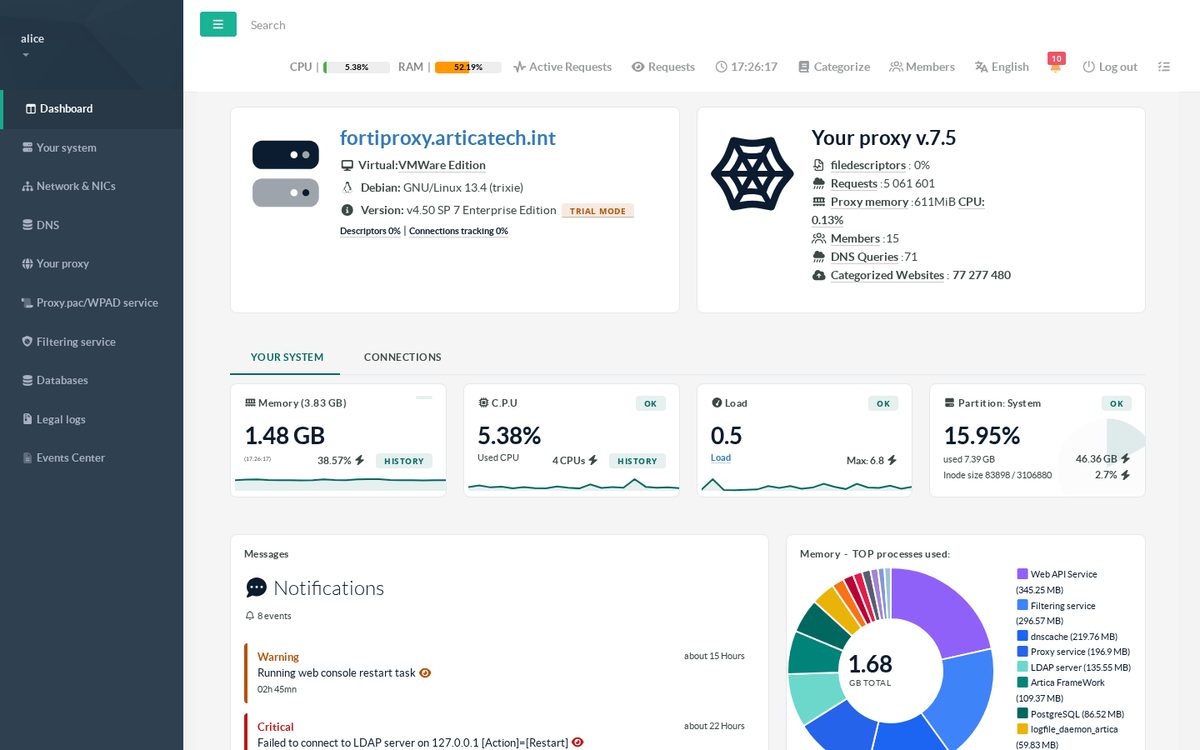This screenshot has height=750, width=1200.
Task: Open the English language selector
Action: coord(1002,67)
